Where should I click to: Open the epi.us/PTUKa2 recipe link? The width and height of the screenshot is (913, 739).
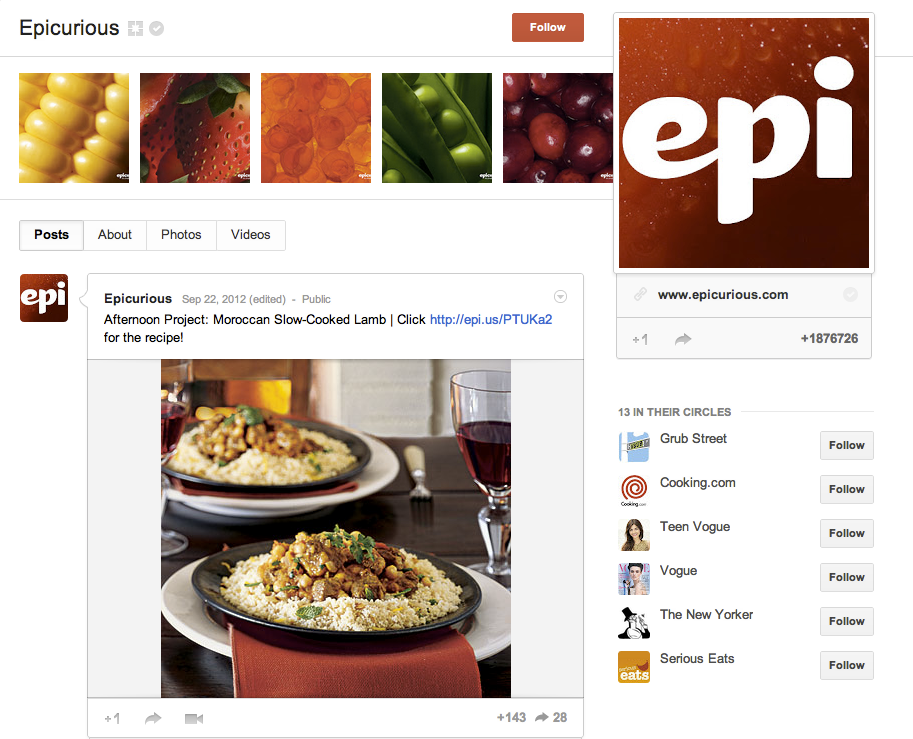(x=491, y=319)
